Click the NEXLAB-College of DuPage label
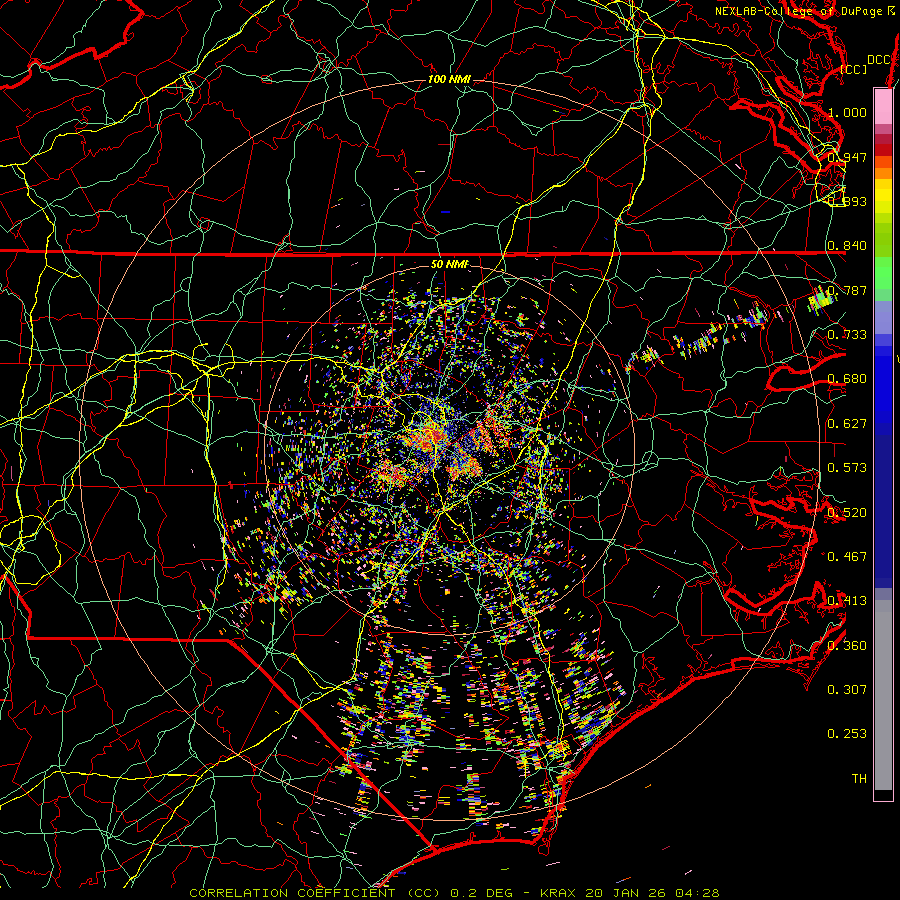900x900 pixels. pyautogui.click(x=805, y=11)
